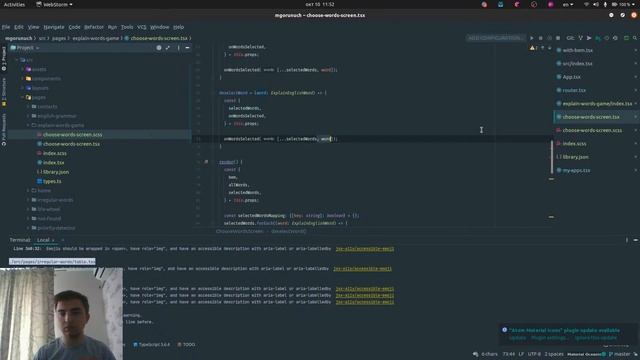The image size is (640, 360).
Task: Select choose-words-screen.scss in project tree
Action: click(x=72, y=134)
